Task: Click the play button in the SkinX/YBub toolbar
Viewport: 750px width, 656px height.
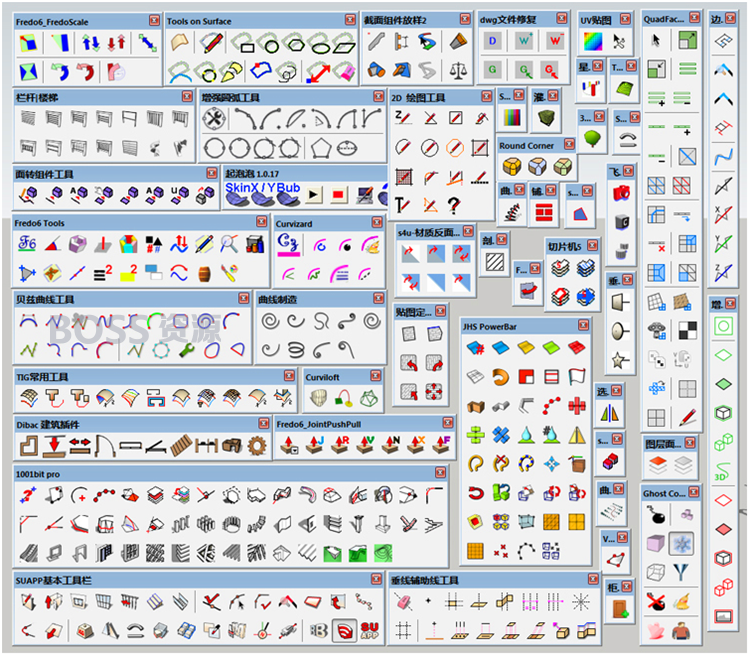Action: [313, 195]
